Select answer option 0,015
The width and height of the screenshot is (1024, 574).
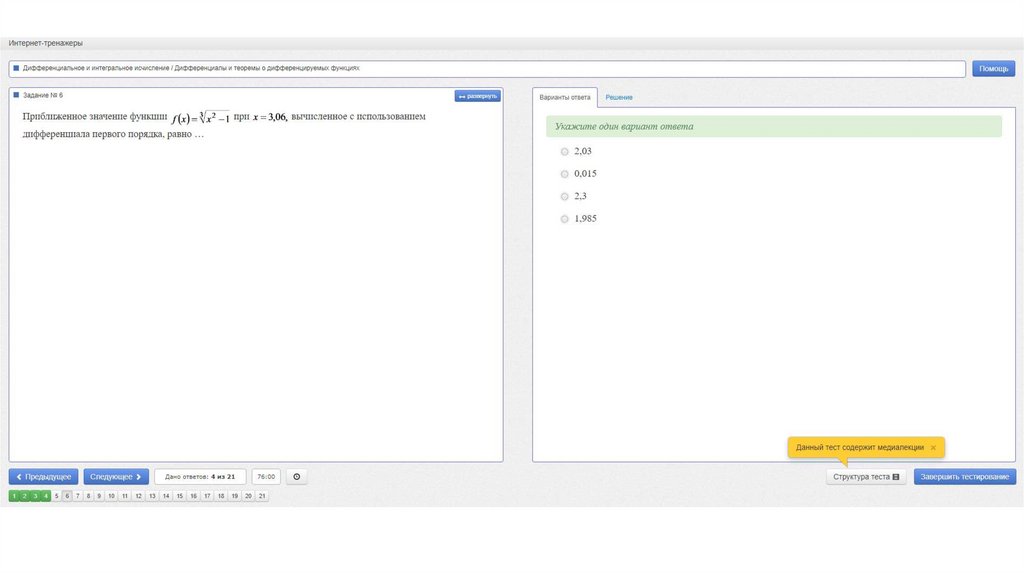click(x=564, y=174)
